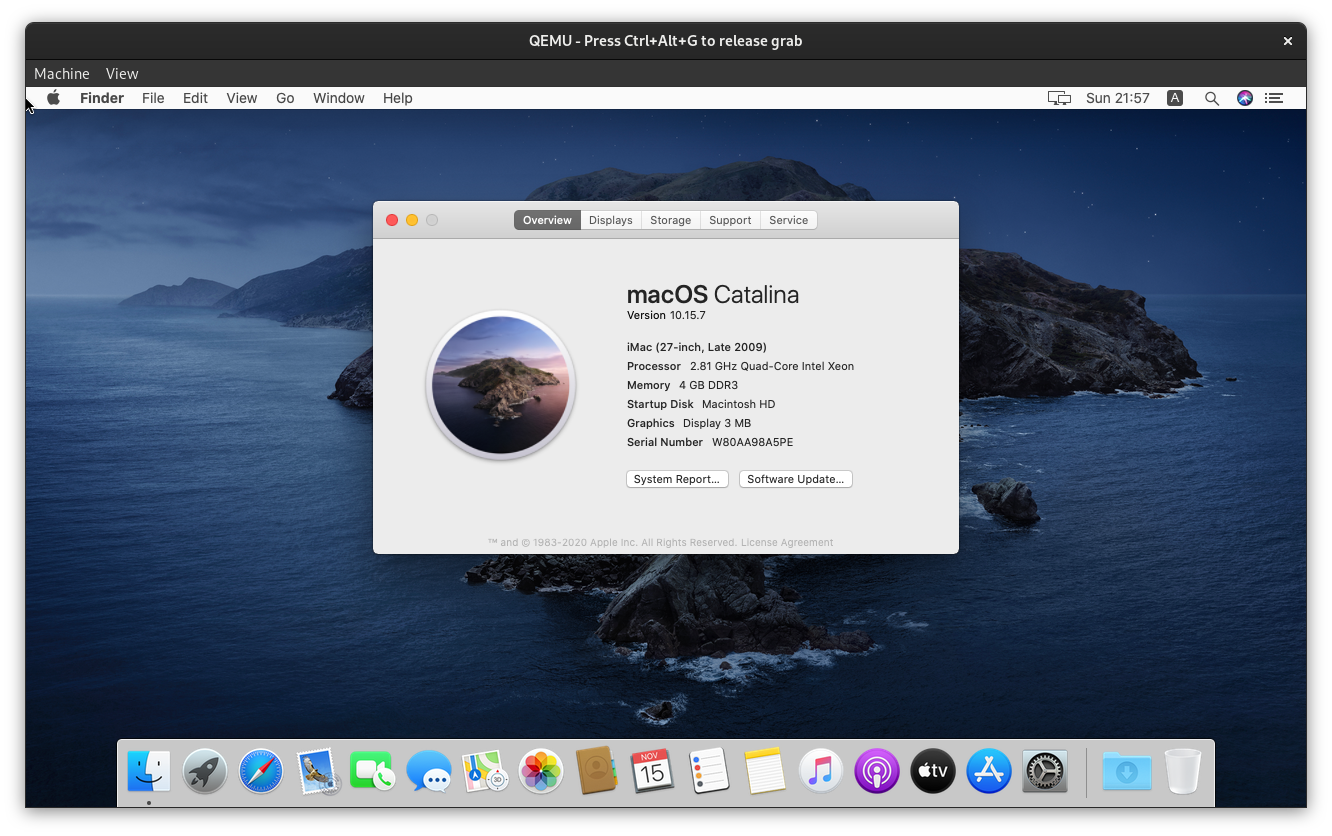
Task: Launch Apple Music
Action: click(x=820, y=771)
